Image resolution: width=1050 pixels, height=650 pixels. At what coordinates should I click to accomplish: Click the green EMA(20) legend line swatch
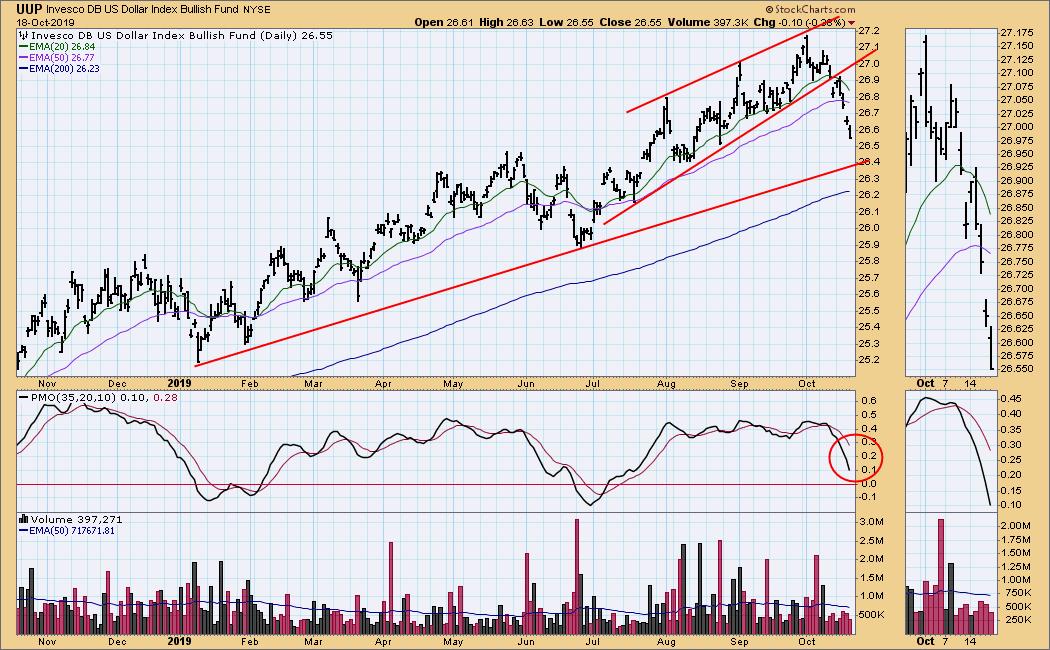tap(23, 47)
